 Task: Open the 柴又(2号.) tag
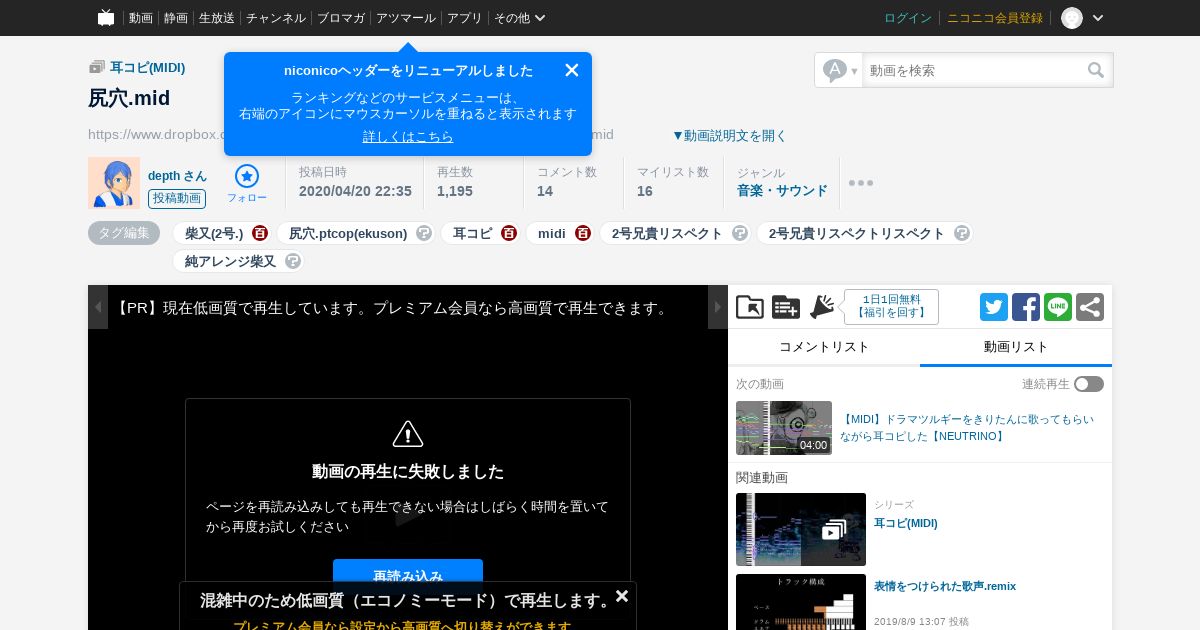[x=214, y=233]
